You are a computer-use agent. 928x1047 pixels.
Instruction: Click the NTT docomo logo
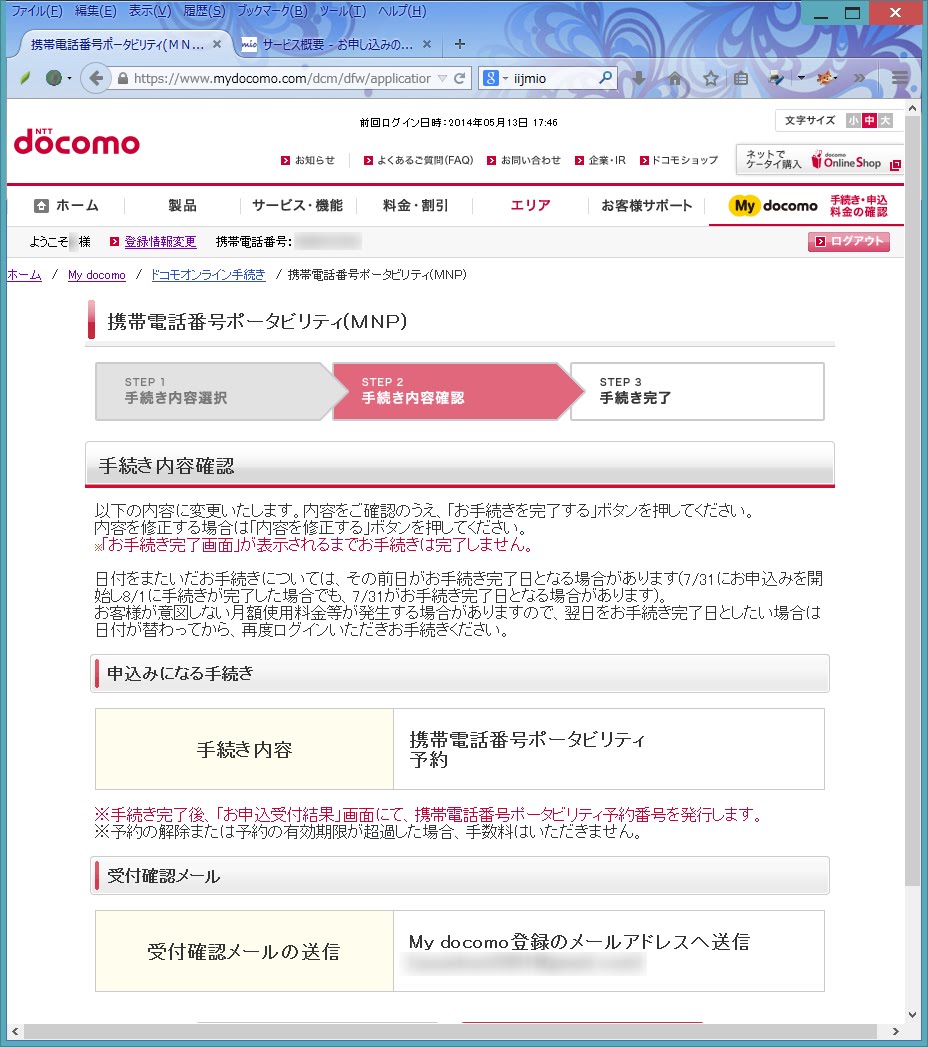click(77, 141)
